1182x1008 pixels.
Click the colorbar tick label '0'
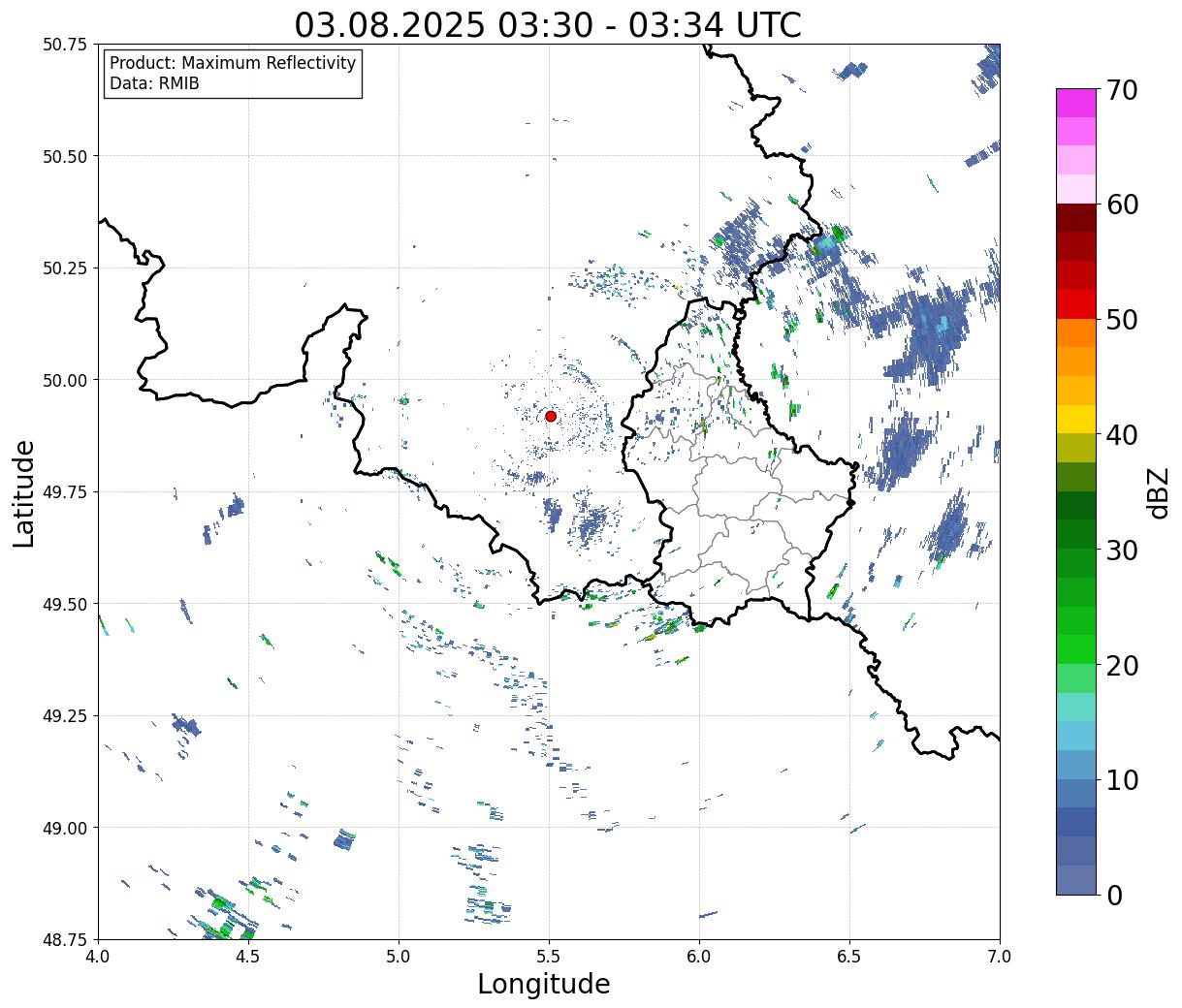point(1114,896)
